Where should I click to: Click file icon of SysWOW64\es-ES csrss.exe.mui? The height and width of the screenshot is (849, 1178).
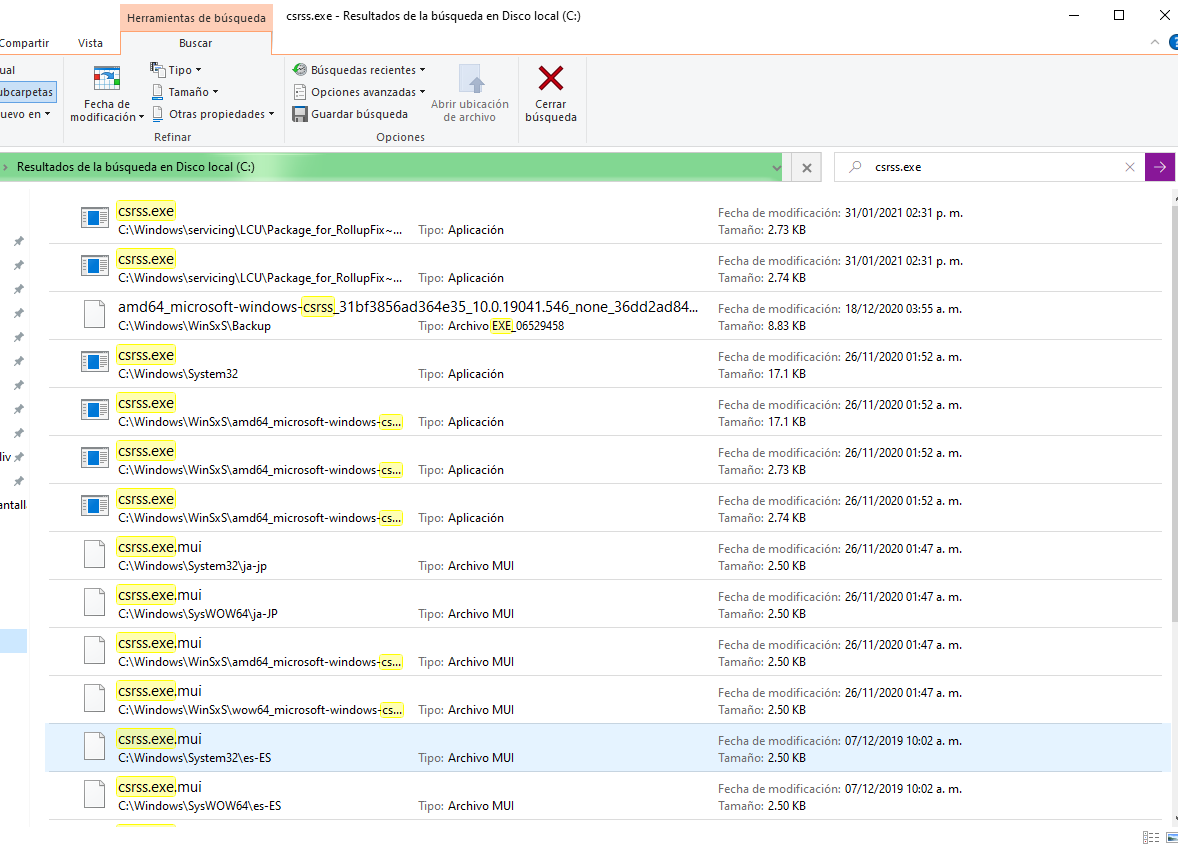(x=95, y=795)
